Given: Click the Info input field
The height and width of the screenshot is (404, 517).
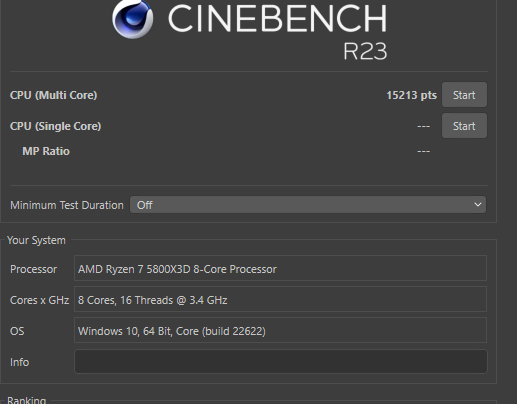Looking at the screenshot, I should click(281, 362).
